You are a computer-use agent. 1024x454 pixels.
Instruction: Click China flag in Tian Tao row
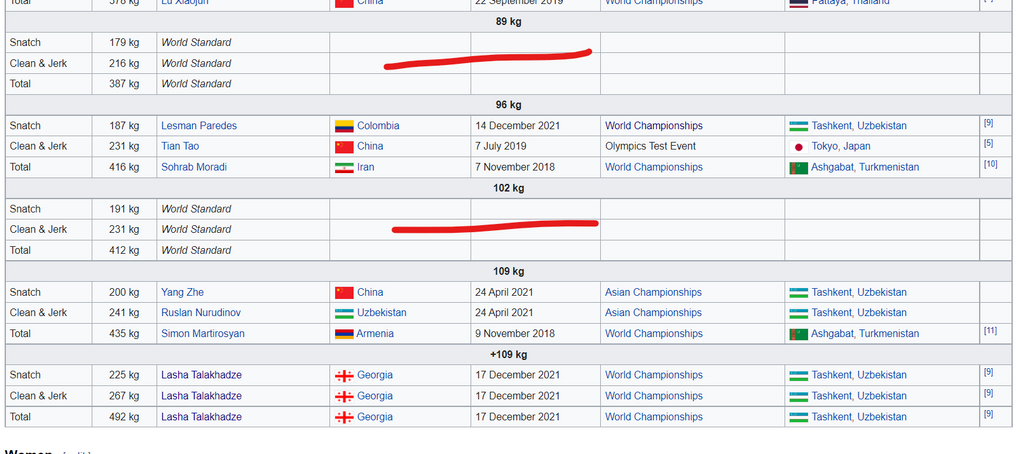[x=344, y=147]
